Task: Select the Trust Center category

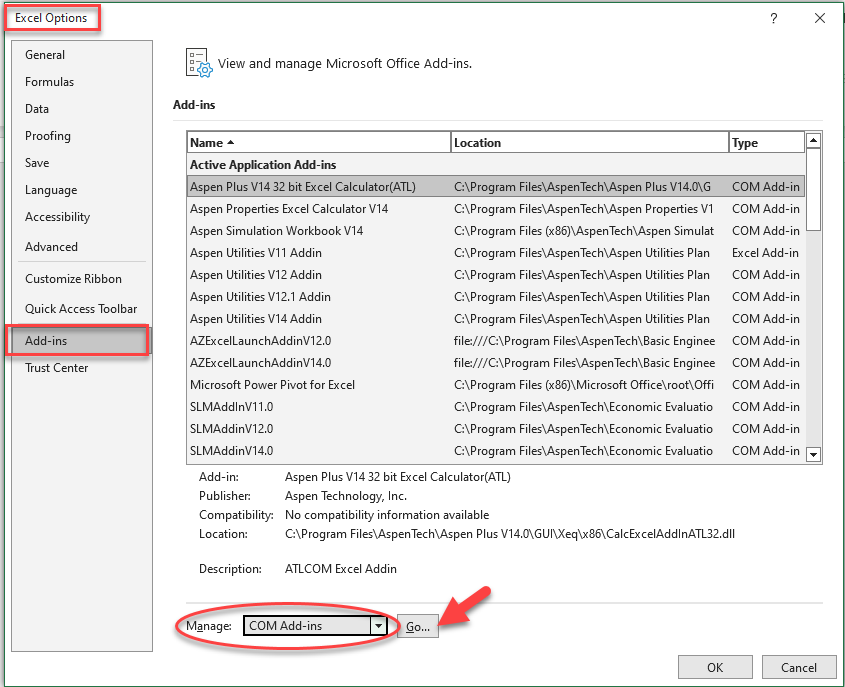Action: [56, 368]
